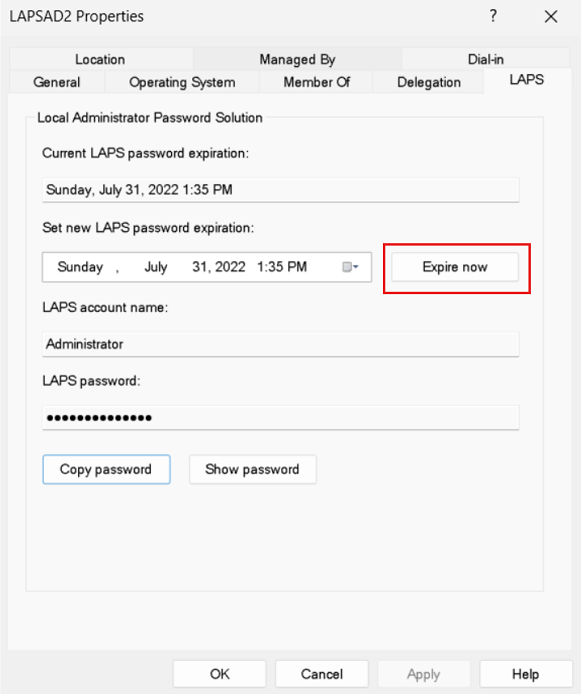Viewport: 581px width, 694px height.
Task: Click the question mark help icon
Action: coord(493,16)
